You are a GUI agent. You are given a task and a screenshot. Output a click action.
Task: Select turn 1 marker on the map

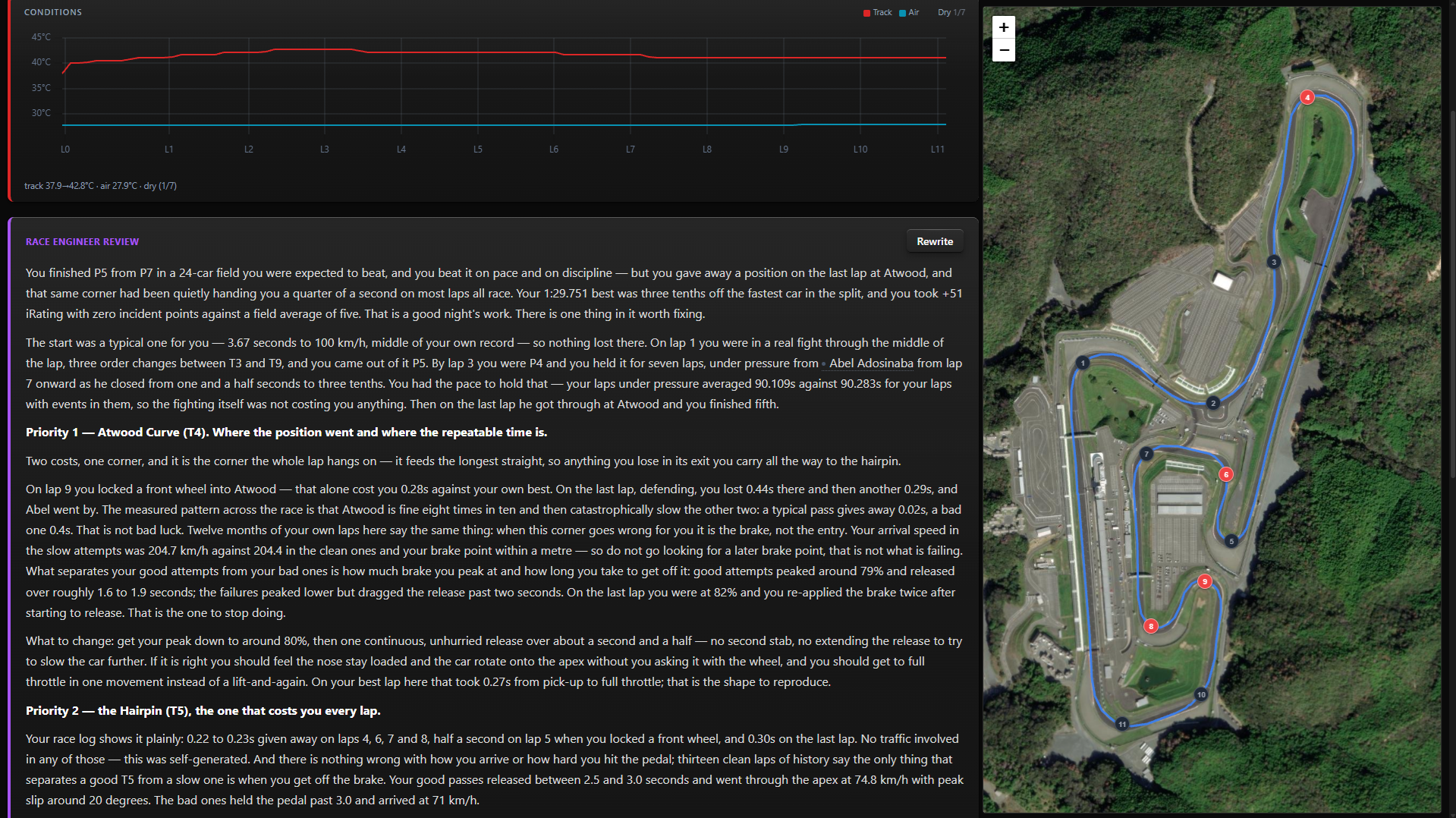click(1083, 363)
